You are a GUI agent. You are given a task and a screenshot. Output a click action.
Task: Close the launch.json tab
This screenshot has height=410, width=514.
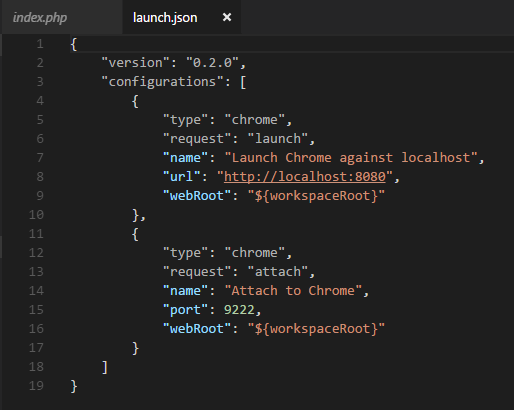(x=227, y=17)
